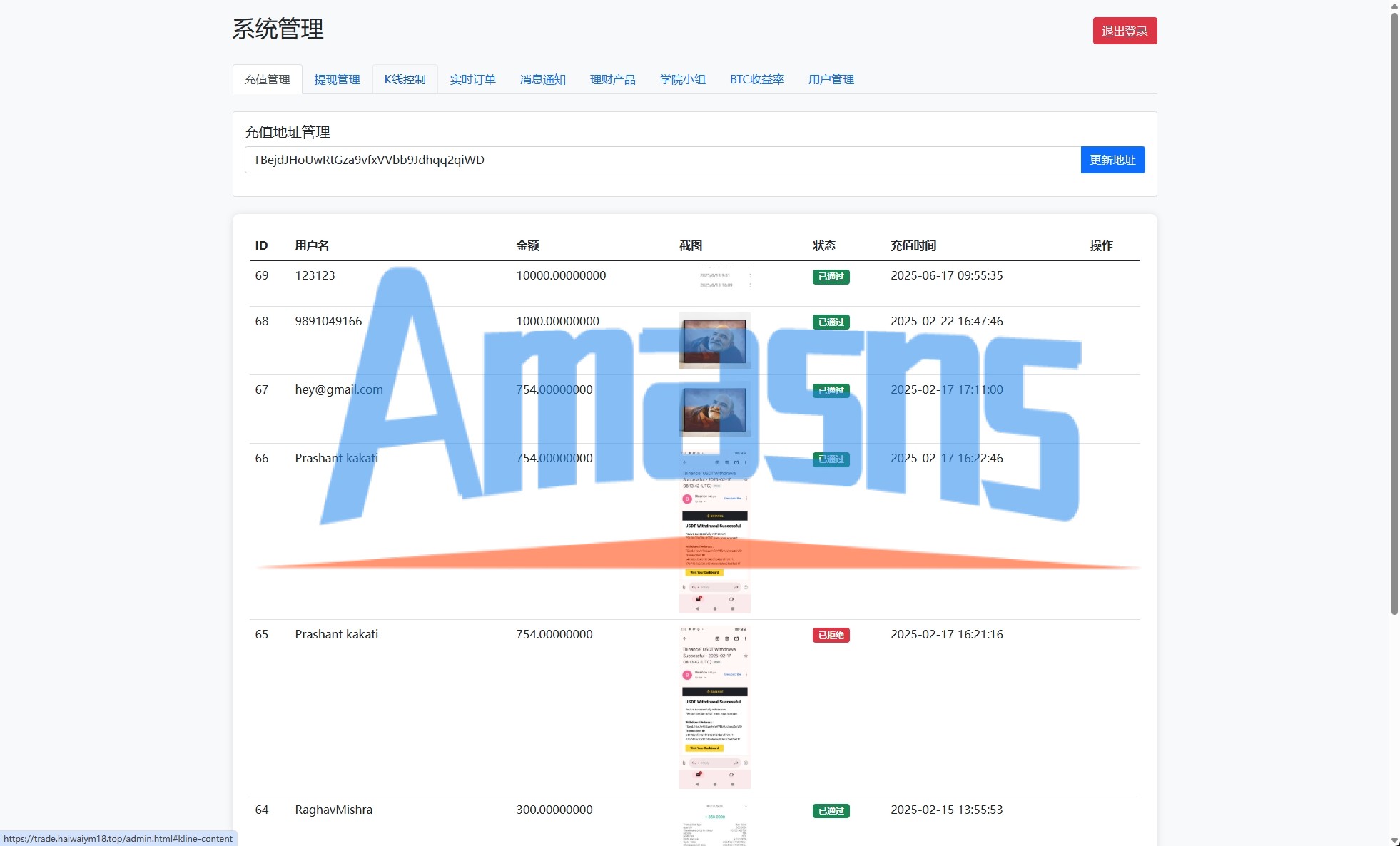Viewport: 1400px width, 846px height.
Task: Click the 已通过 badge in row 64
Action: (x=831, y=811)
